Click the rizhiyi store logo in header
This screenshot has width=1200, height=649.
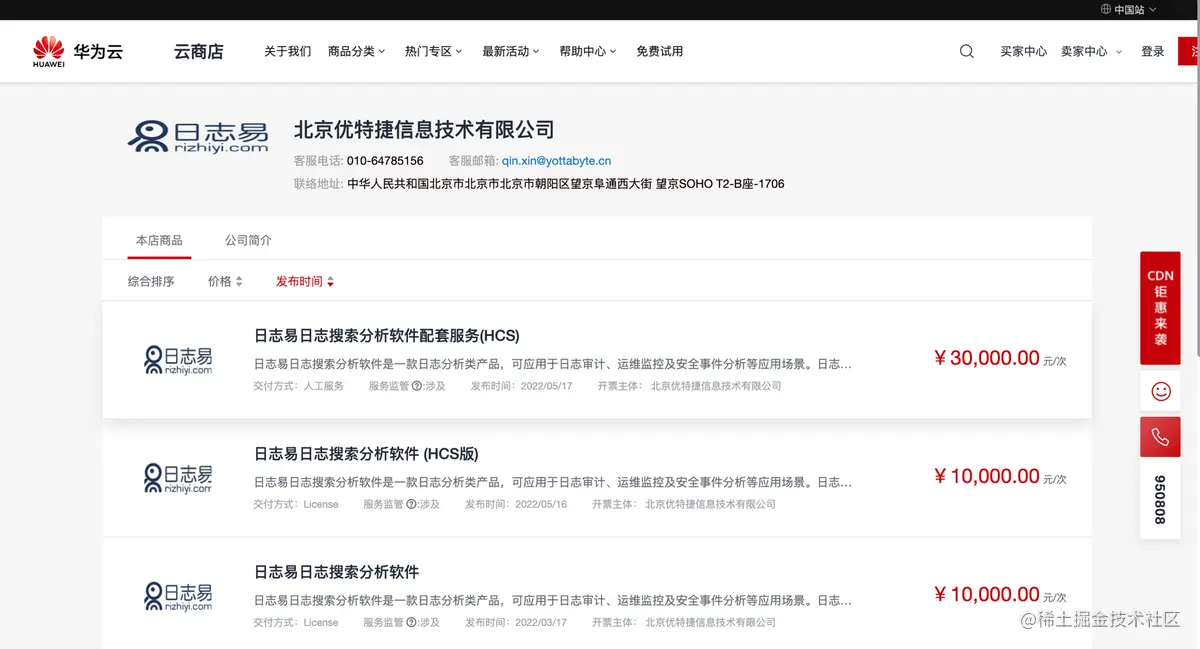198,137
